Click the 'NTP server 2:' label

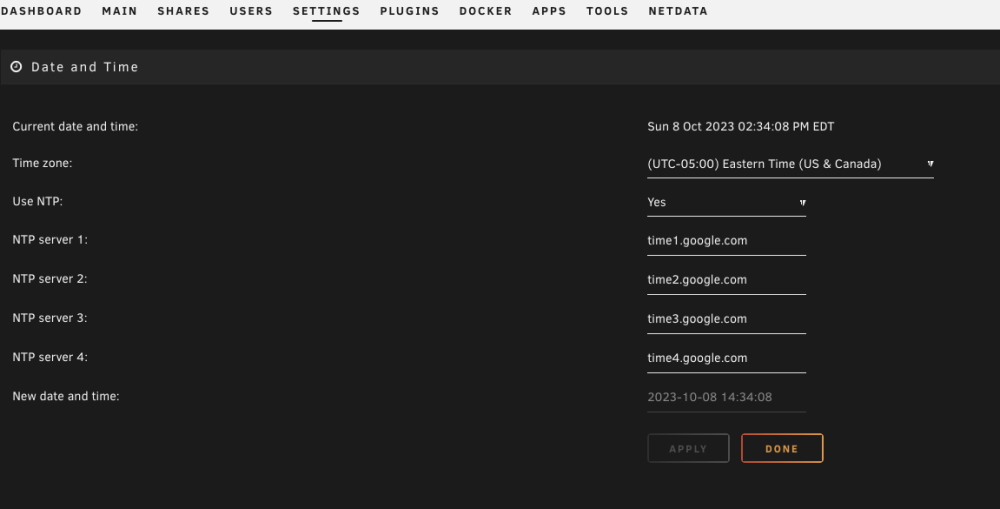(x=50, y=279)
